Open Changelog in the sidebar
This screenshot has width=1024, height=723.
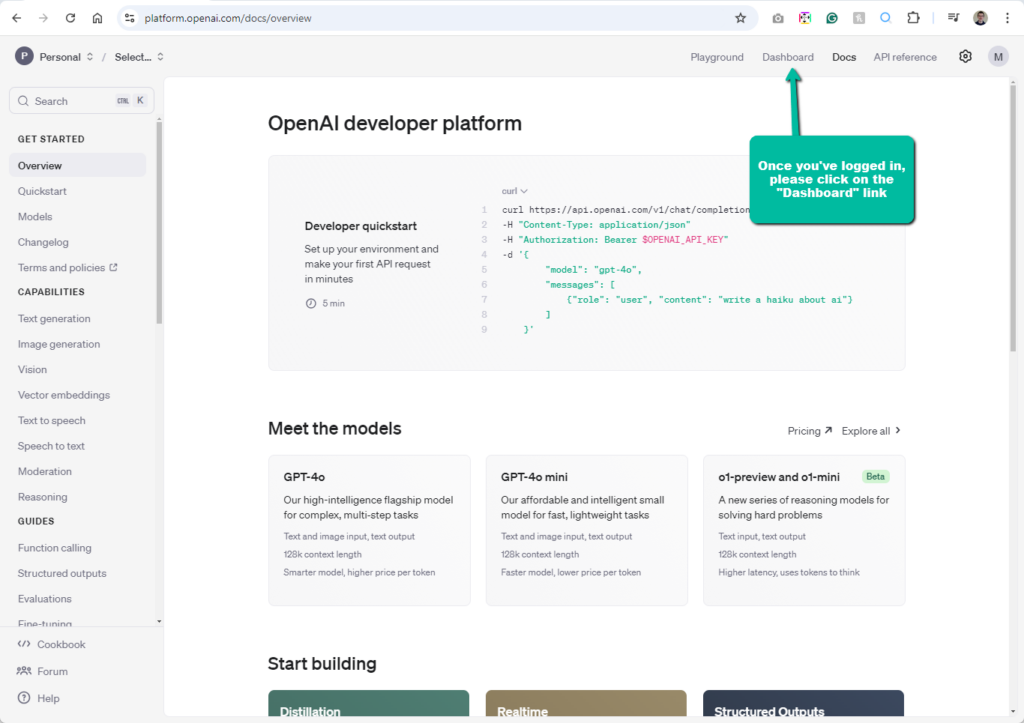click(x=43, y=242)
